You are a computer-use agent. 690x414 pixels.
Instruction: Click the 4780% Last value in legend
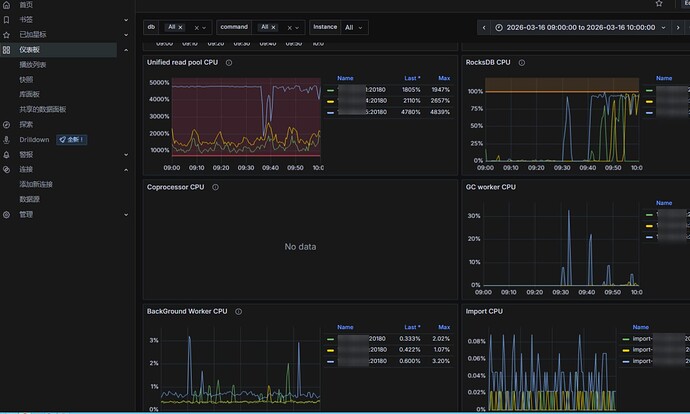click(411, 112)
